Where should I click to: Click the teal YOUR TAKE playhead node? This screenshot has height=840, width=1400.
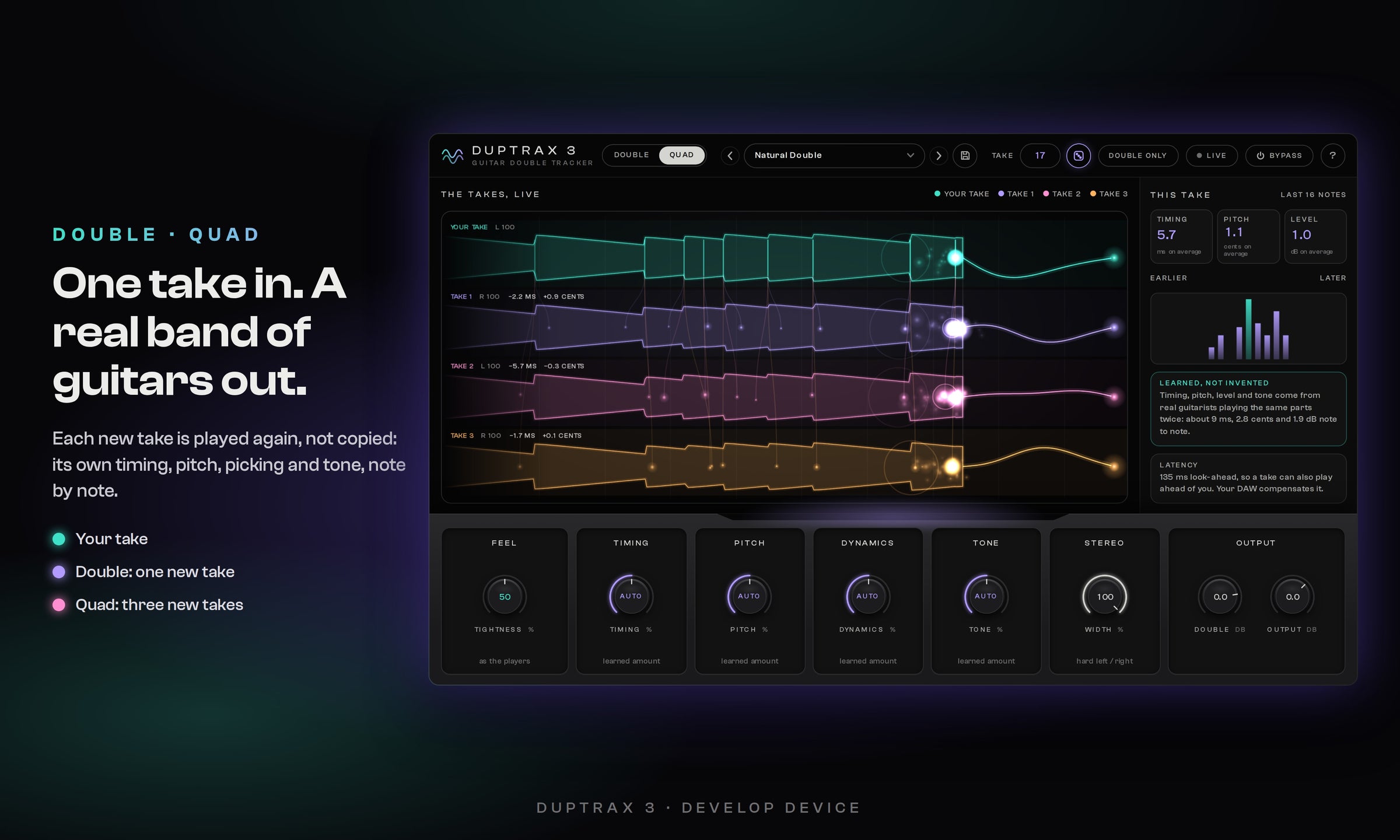pos(955,257)
